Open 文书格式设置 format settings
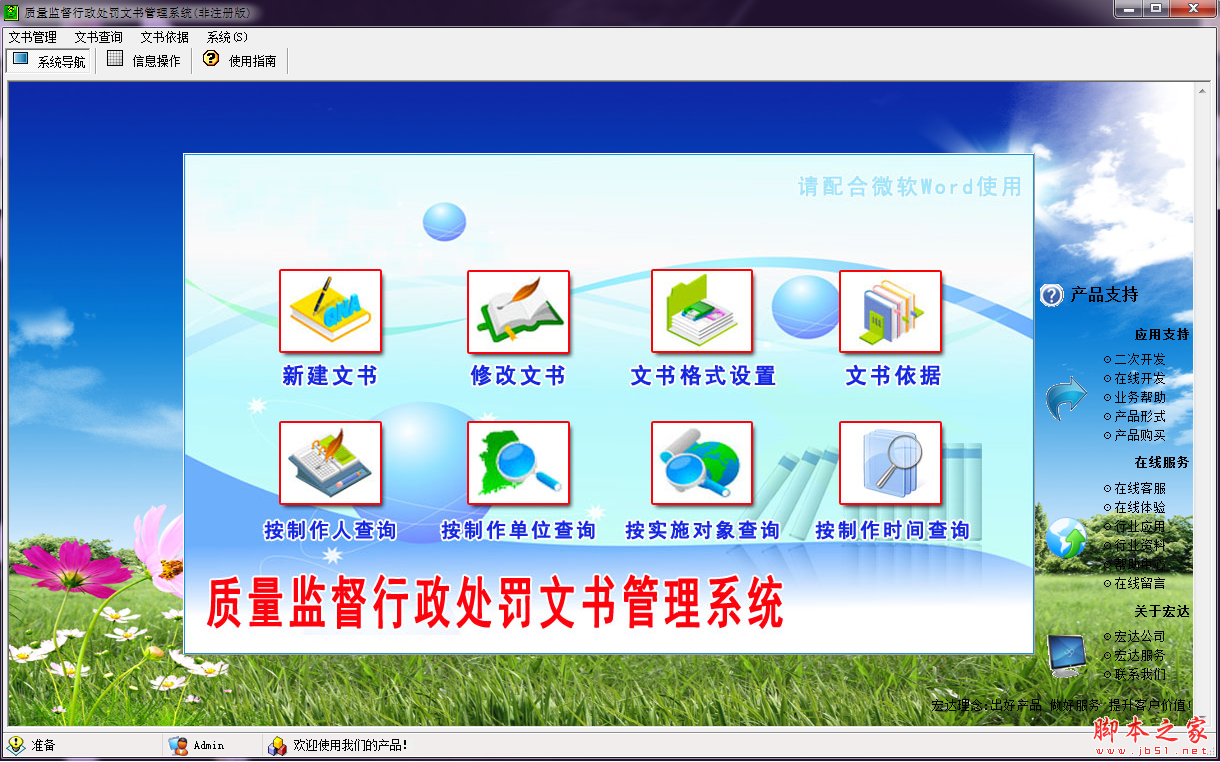The height and width of the screenshot is (762, 1220). click(x=701, y=312)
